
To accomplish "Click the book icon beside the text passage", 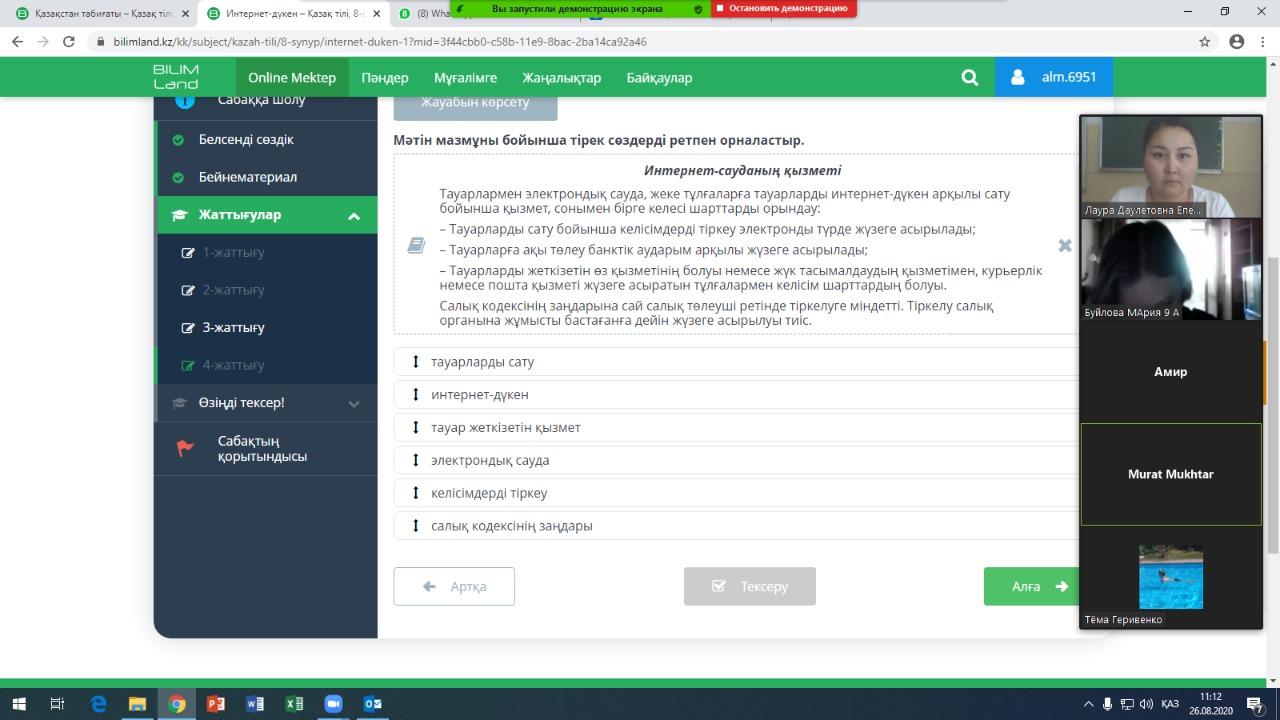I will point(417,246).
